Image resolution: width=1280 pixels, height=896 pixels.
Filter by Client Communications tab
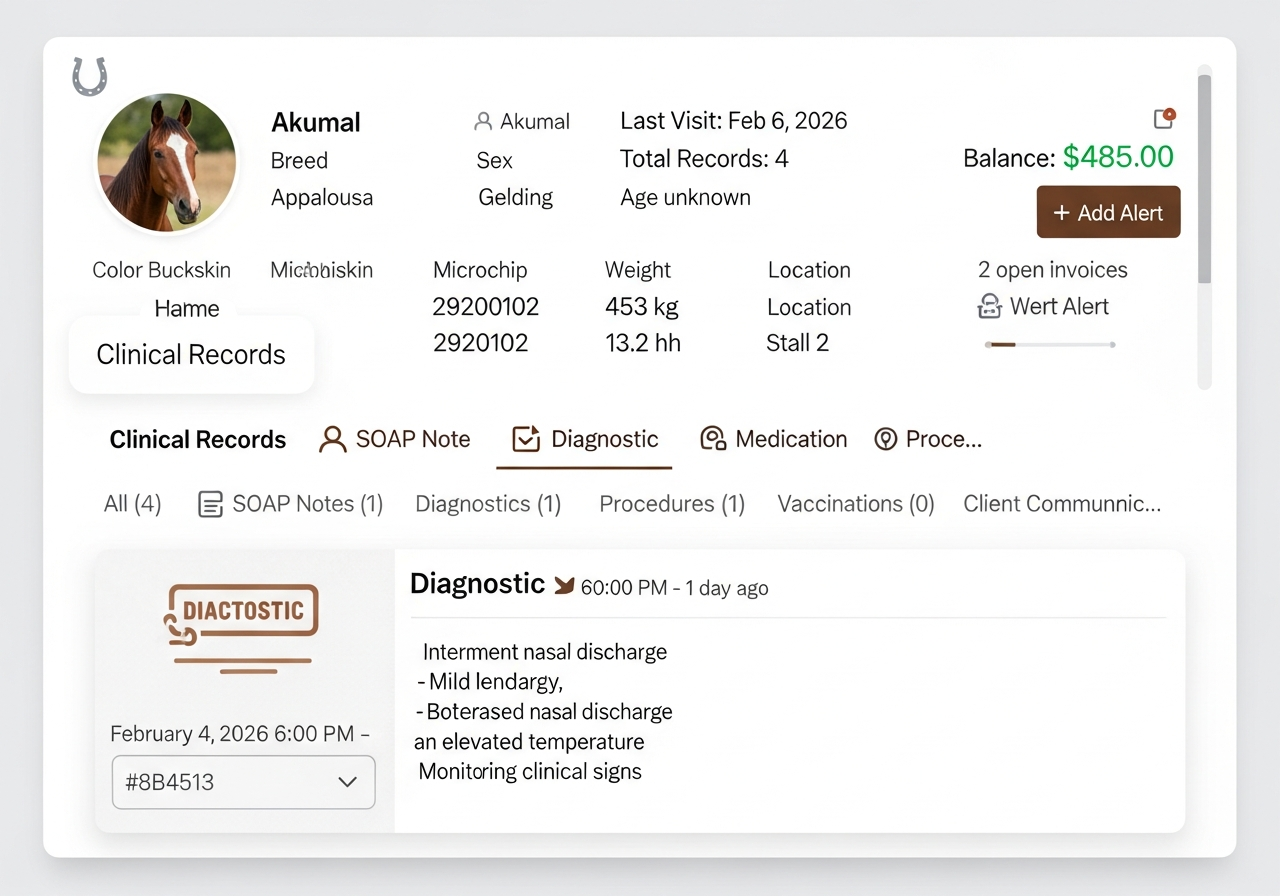pos(1062,504)
